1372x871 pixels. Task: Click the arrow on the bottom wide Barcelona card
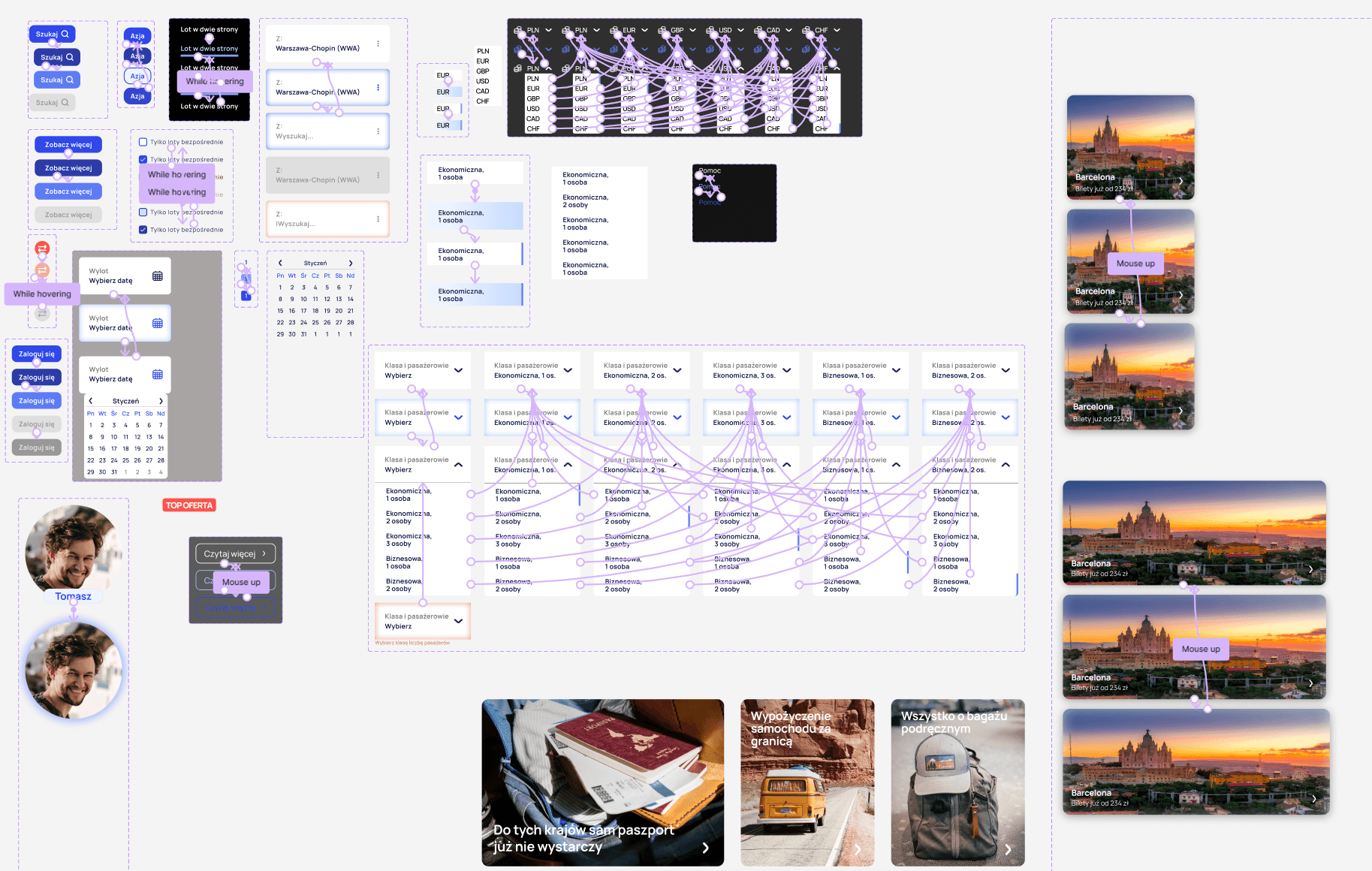[1313, 799]
